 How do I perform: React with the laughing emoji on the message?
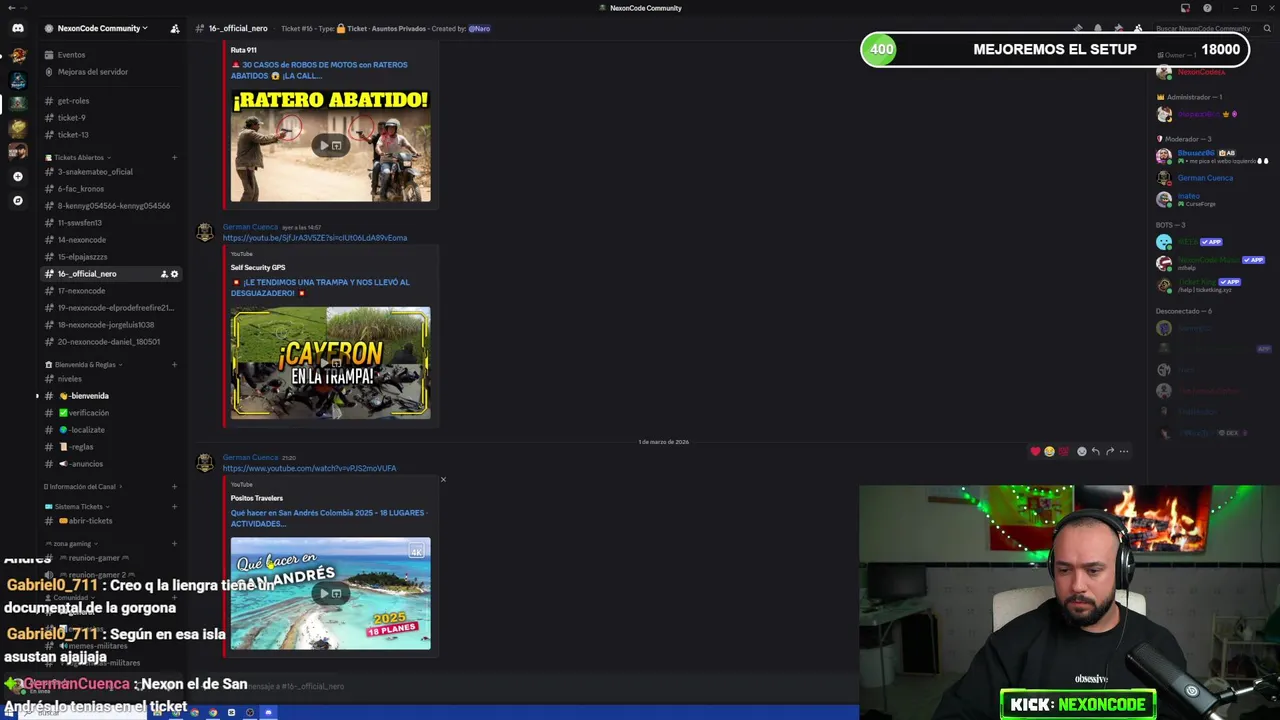point(1049,451)
